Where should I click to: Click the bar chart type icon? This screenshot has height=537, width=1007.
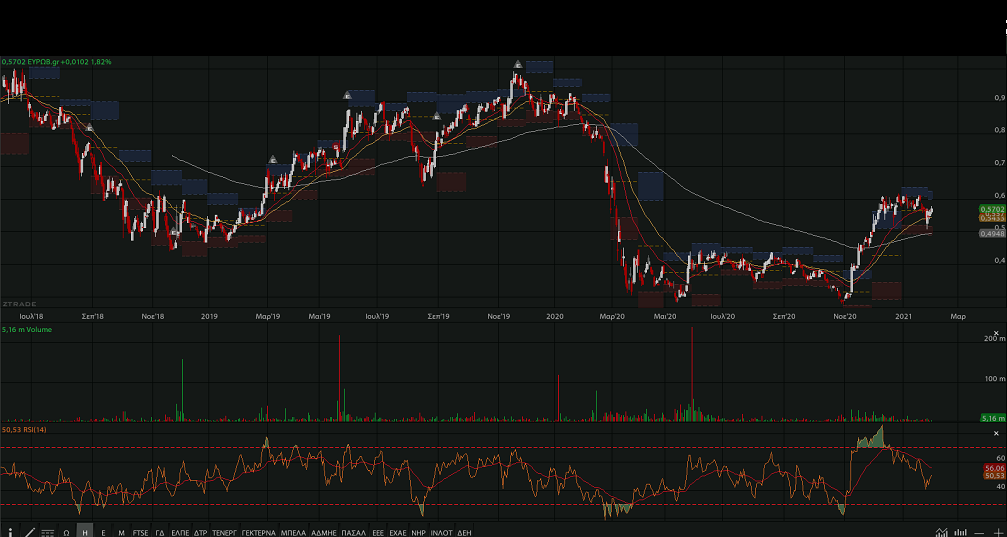coord(960,532)
